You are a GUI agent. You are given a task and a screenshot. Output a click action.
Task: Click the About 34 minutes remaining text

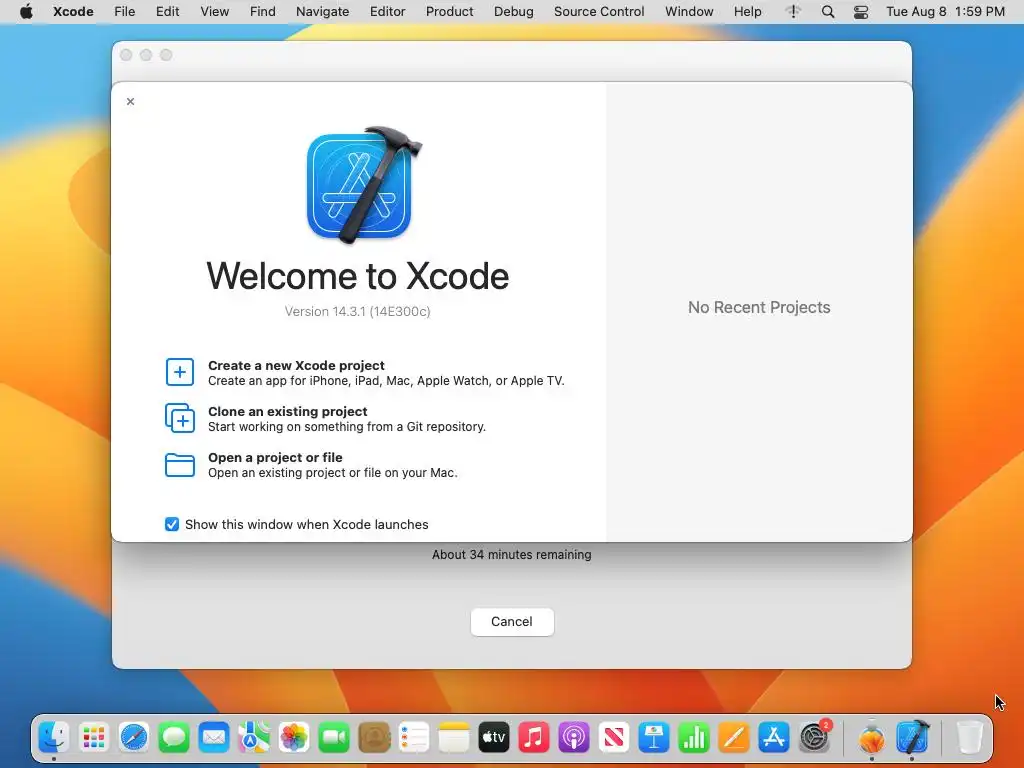tap(511, 554)
